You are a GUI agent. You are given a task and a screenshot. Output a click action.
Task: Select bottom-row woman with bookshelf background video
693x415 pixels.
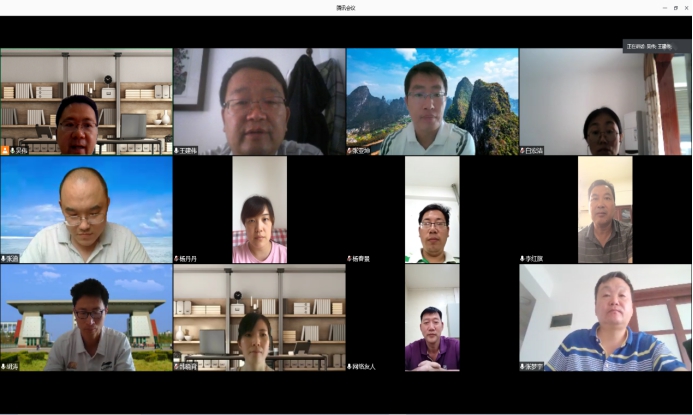(x=259, y=316)
